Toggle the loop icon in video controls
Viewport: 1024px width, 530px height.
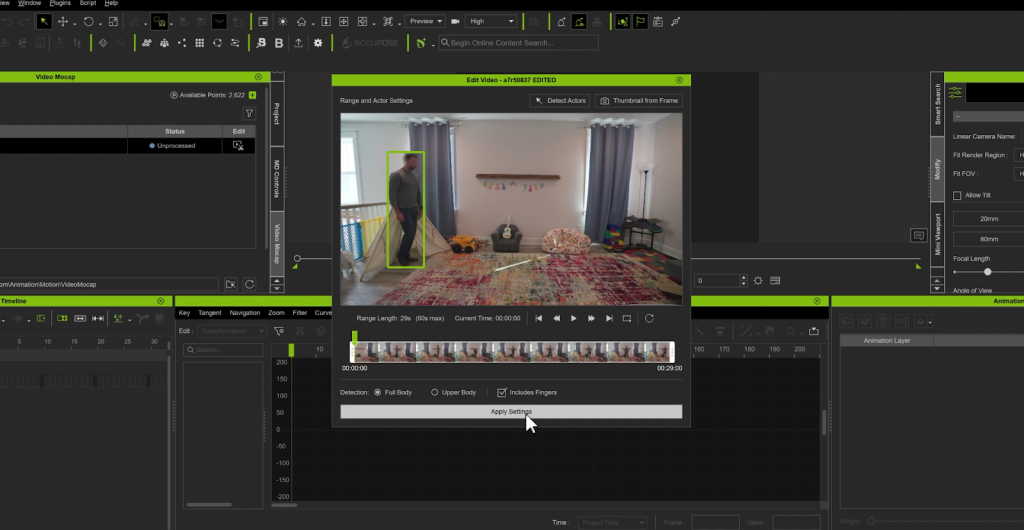627,318
